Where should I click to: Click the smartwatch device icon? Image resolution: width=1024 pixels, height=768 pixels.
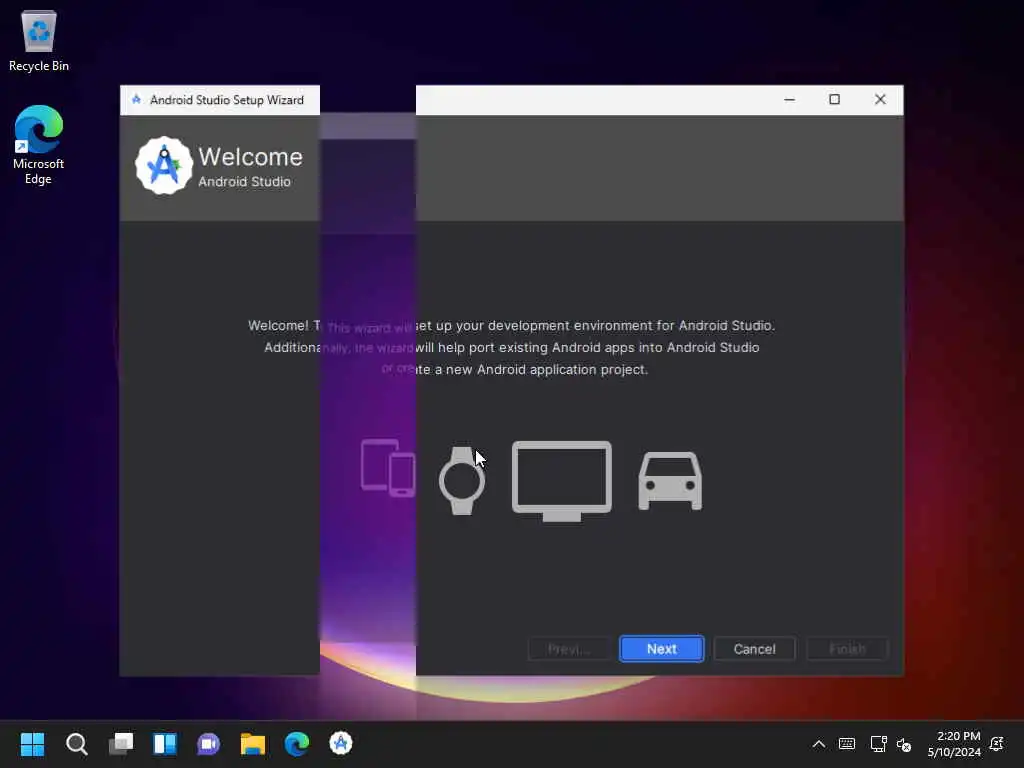tap(462, 481)
